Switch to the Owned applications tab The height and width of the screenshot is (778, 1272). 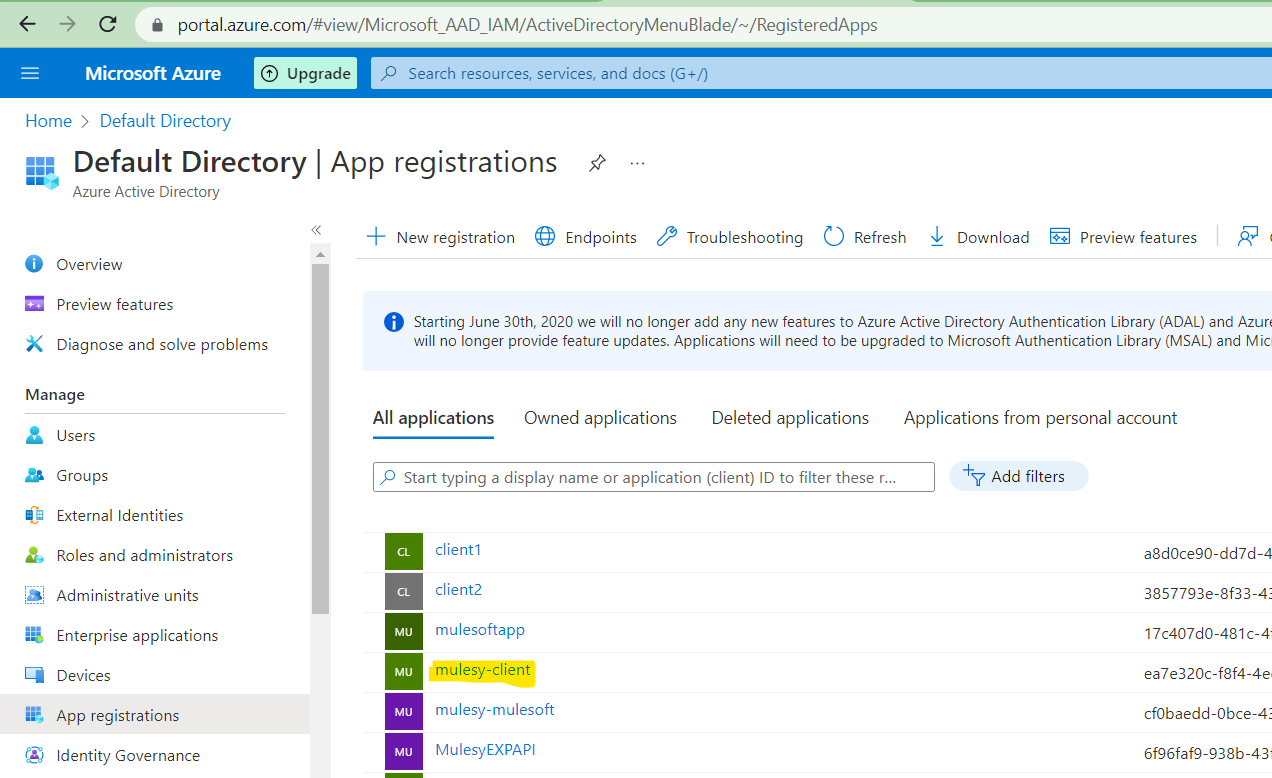[600, 418]
